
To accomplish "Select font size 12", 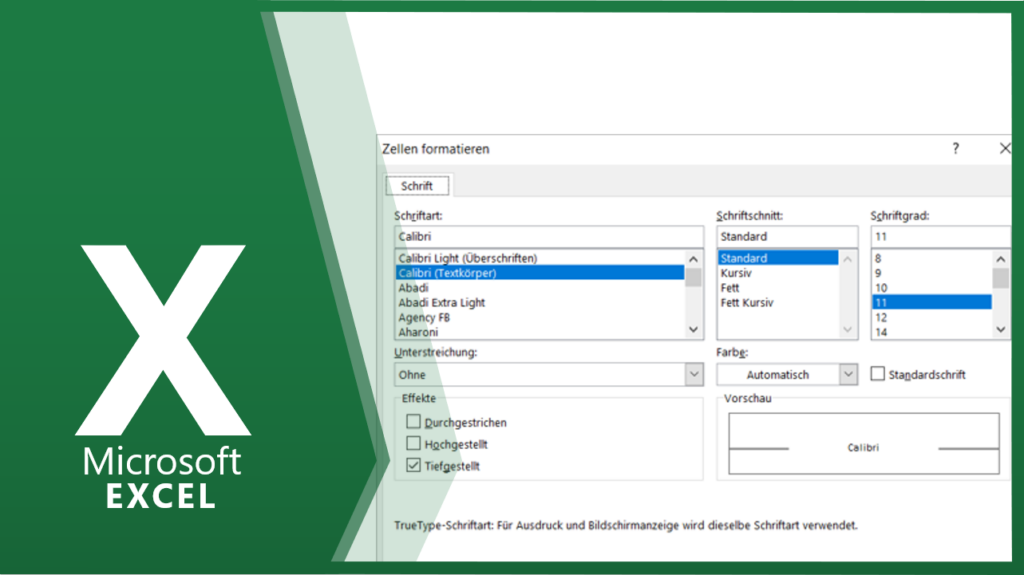I will pos(932,318).
